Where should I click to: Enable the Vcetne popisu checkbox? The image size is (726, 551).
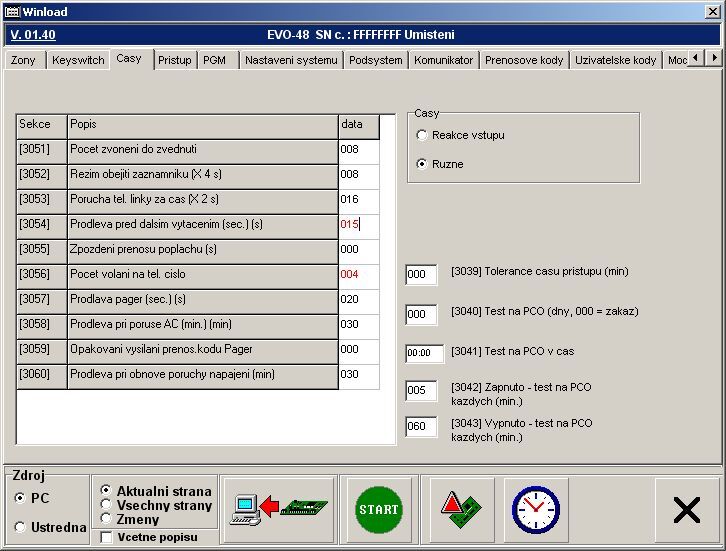click(x=107, y=538)
